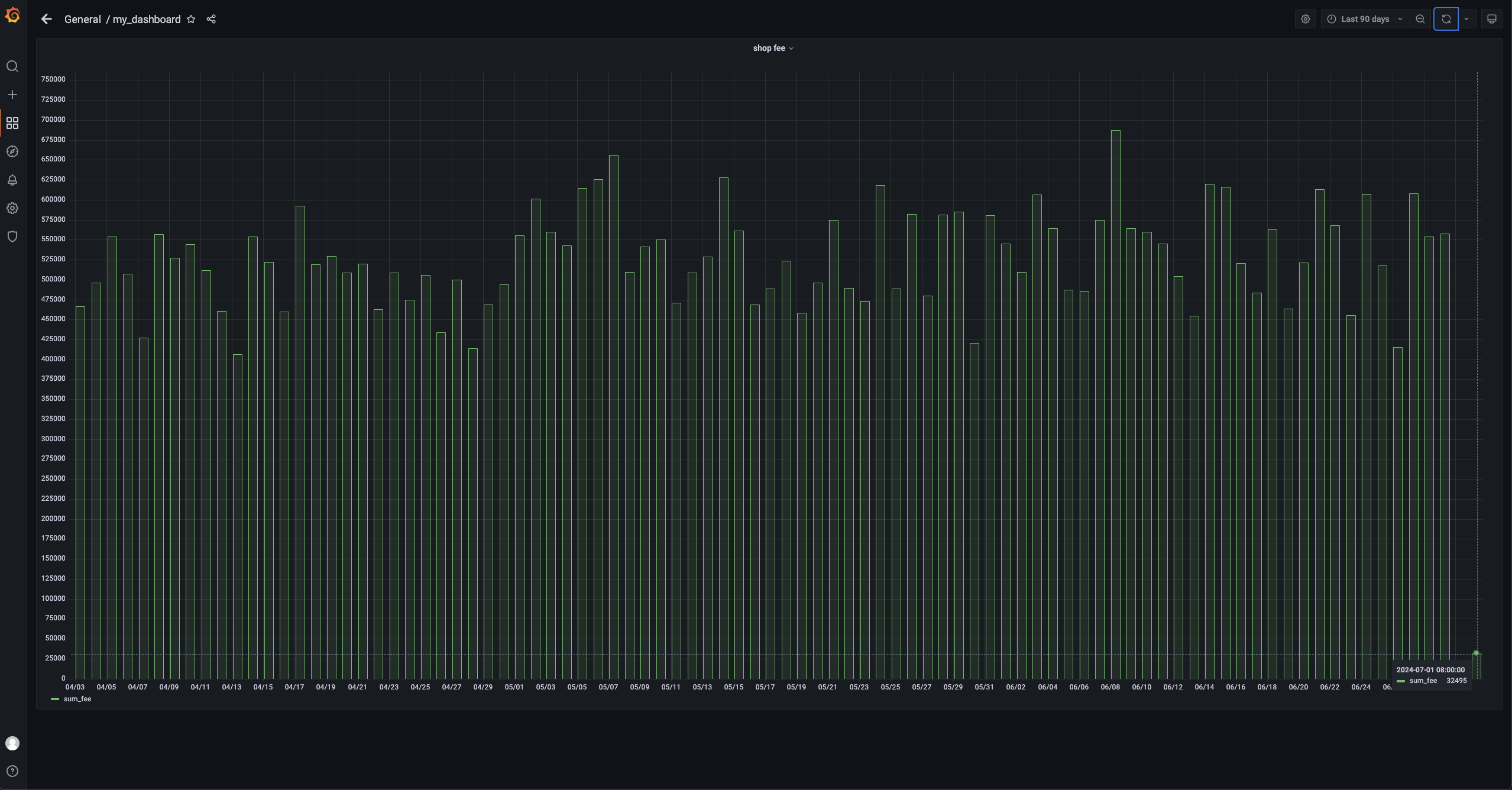This screenshot has height=790, width=1512.
Task: Click sum_fee legend green color swatch
Action: pyautogui.click(x=55, y=699)
